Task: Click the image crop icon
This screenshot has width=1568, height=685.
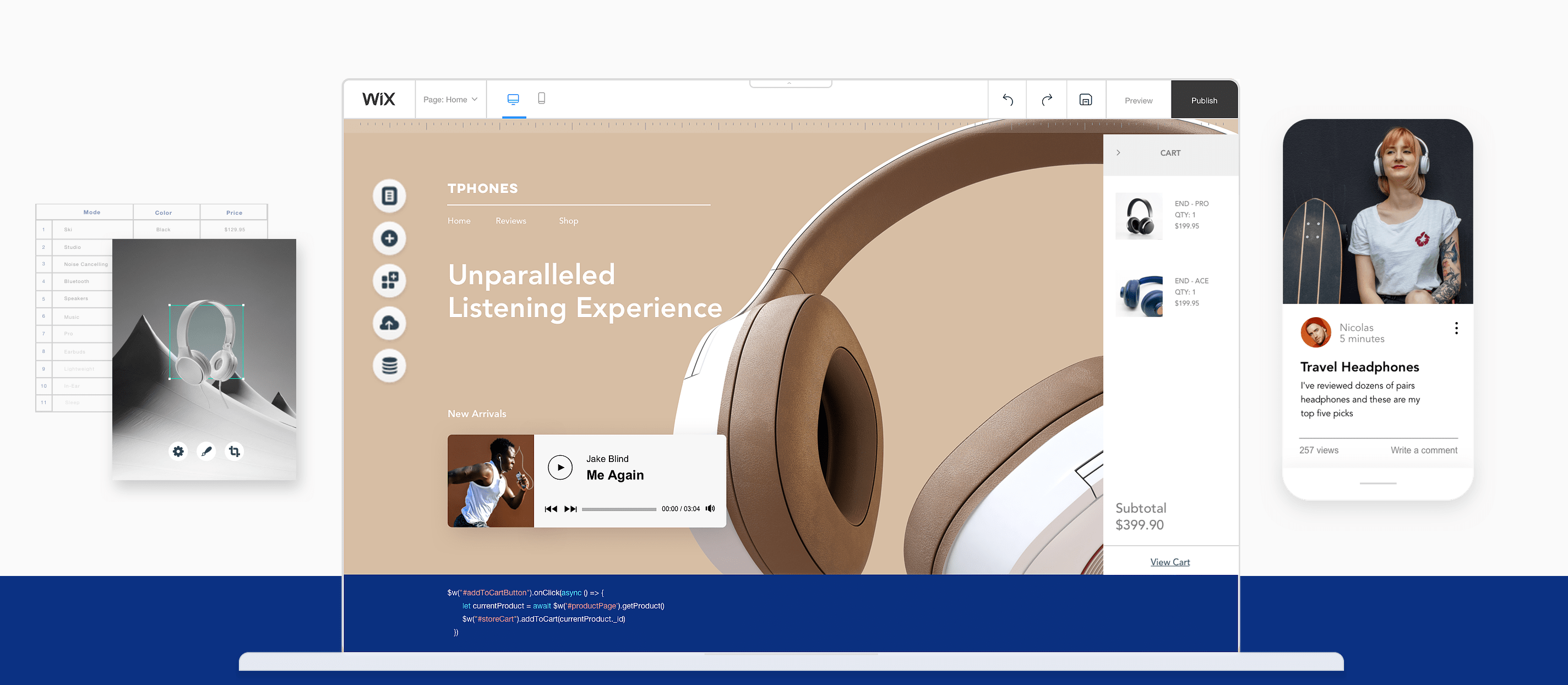Action: [235, 452]
